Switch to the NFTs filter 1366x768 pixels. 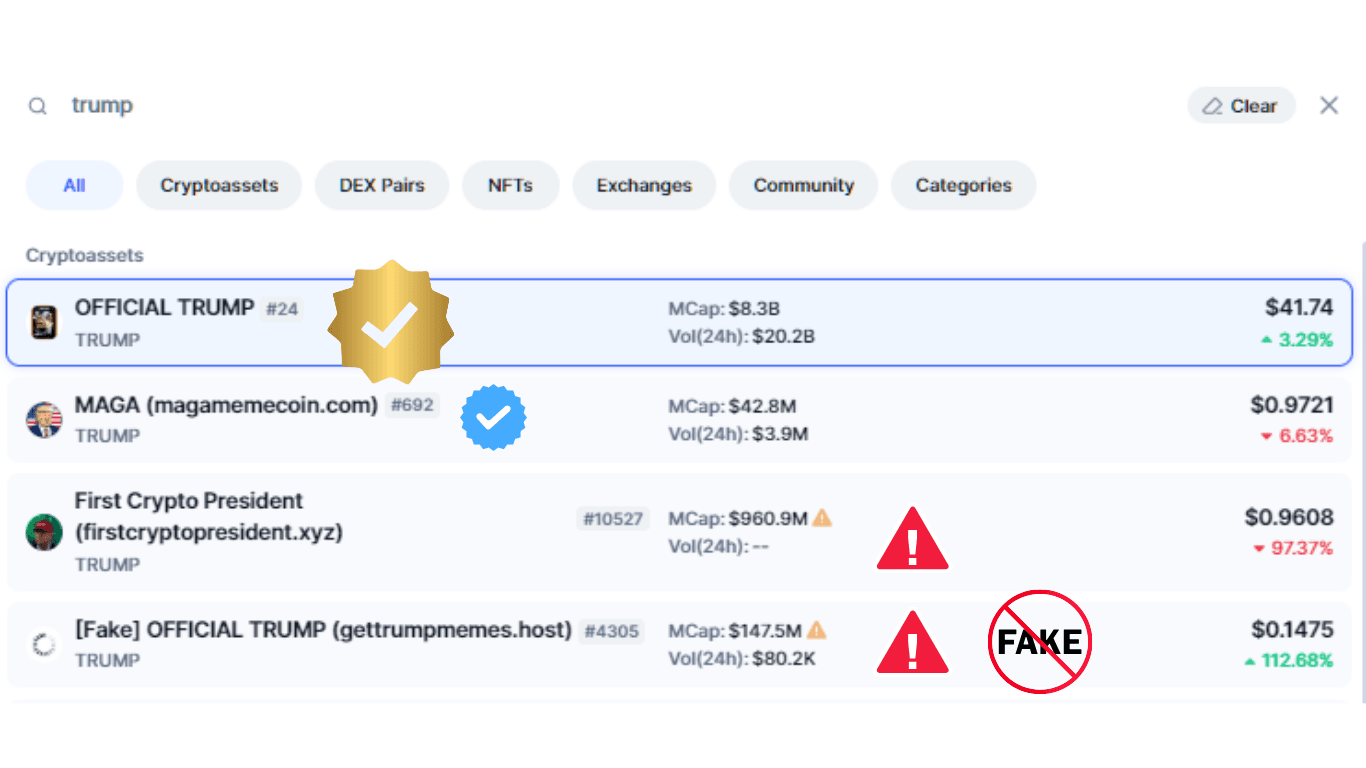pos(510,185)
